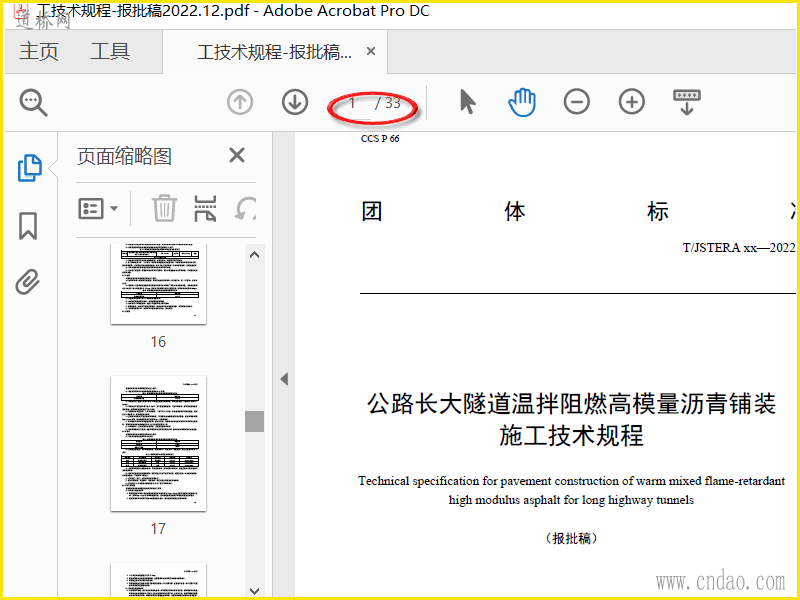Open the find text magnifier tool
Viewport: 800px width, 600px height.
pyautogui.click(x=34, y=103)
